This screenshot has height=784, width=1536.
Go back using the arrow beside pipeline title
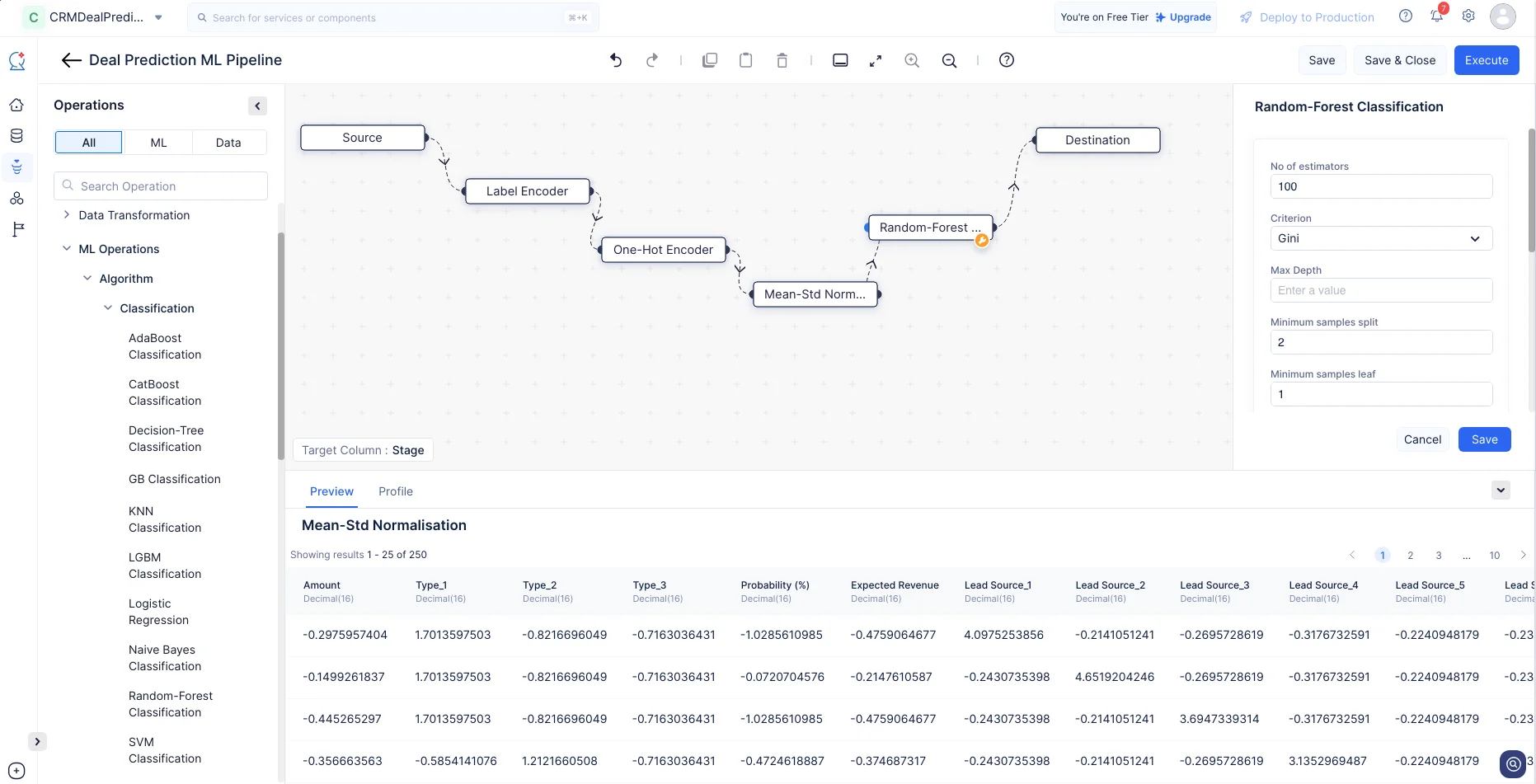coord(71,60)
